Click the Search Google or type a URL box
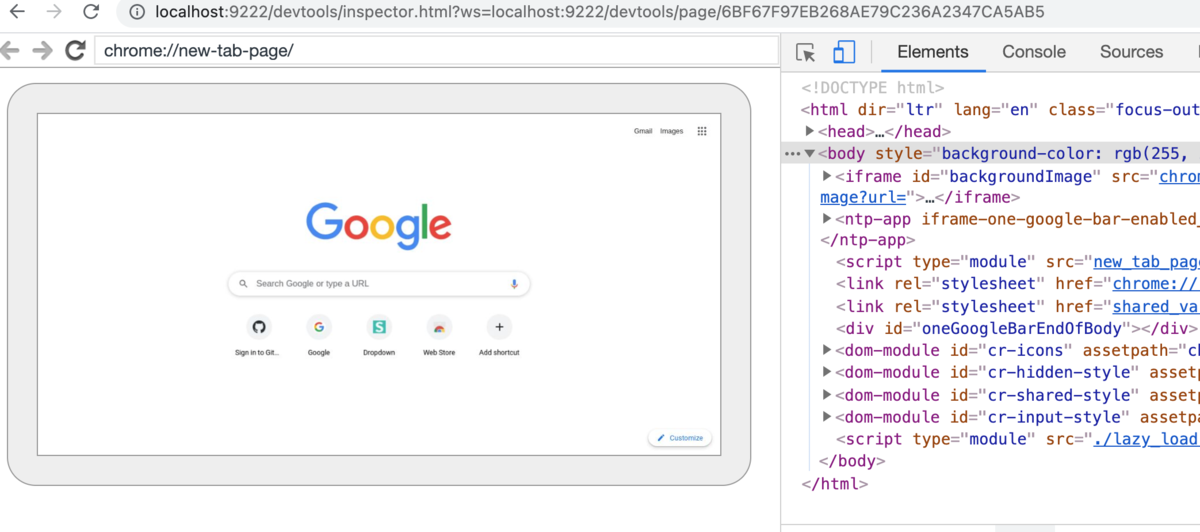Image resolution: width=1200 pixels, height=532 pixels. tap(379, 284)
